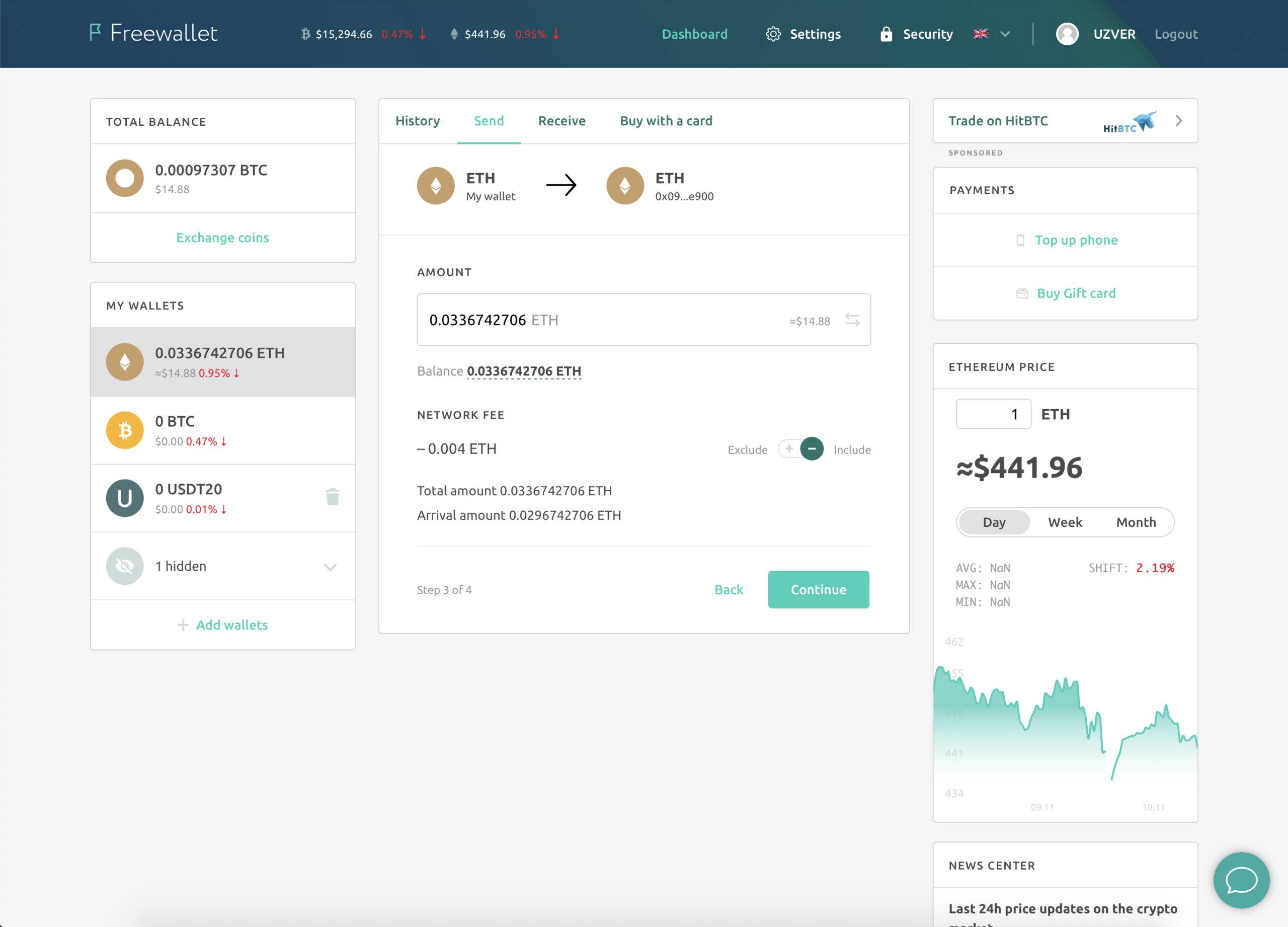Toggle network fee to Exclude
1288x927 pixels.
pyautogui.click(x=791, y=449)
